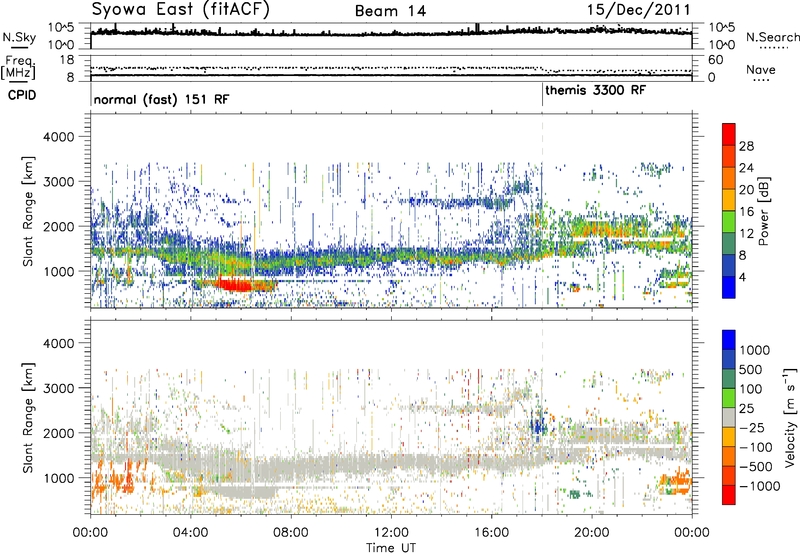Screen dimensions: 800x554
Task: Select the 'normal (fast) 151 RF' label
Action: pos(161,99)
